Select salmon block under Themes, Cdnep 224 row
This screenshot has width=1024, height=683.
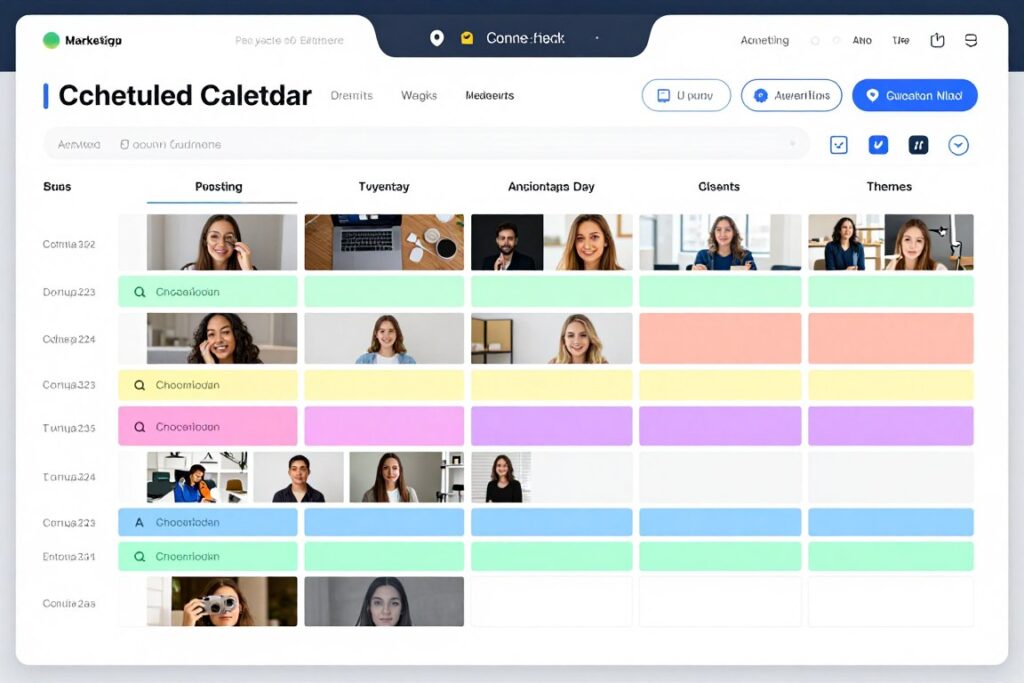(891, 338)
